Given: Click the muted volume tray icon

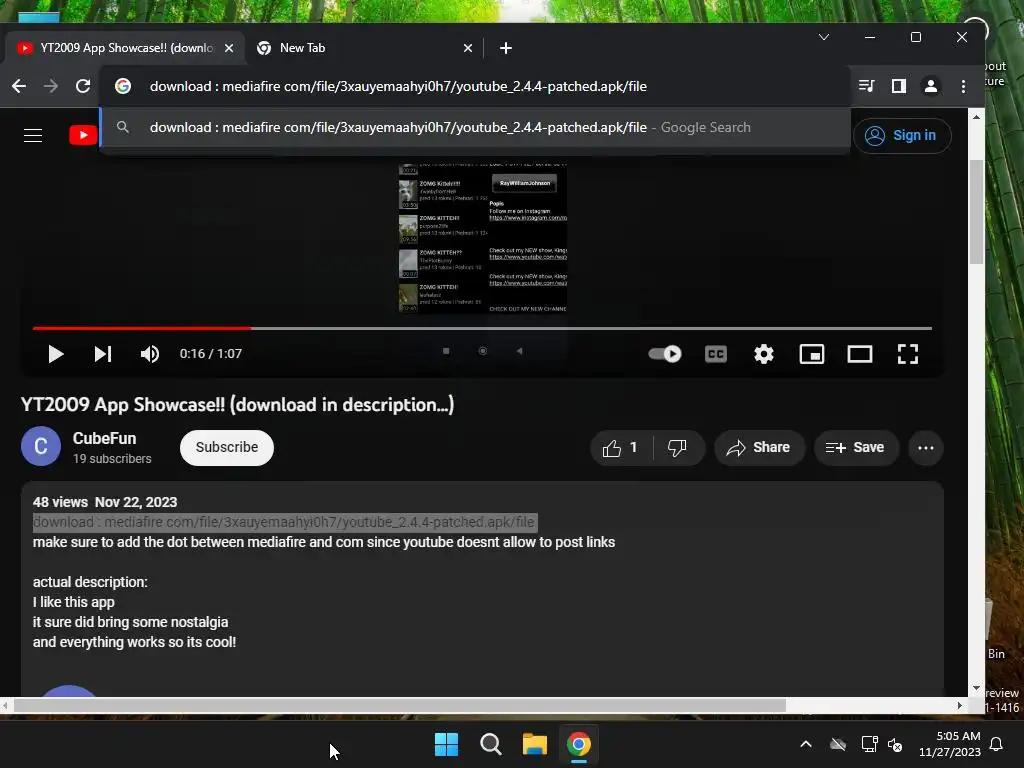Looking at the screenshot, I should [895, 744].
